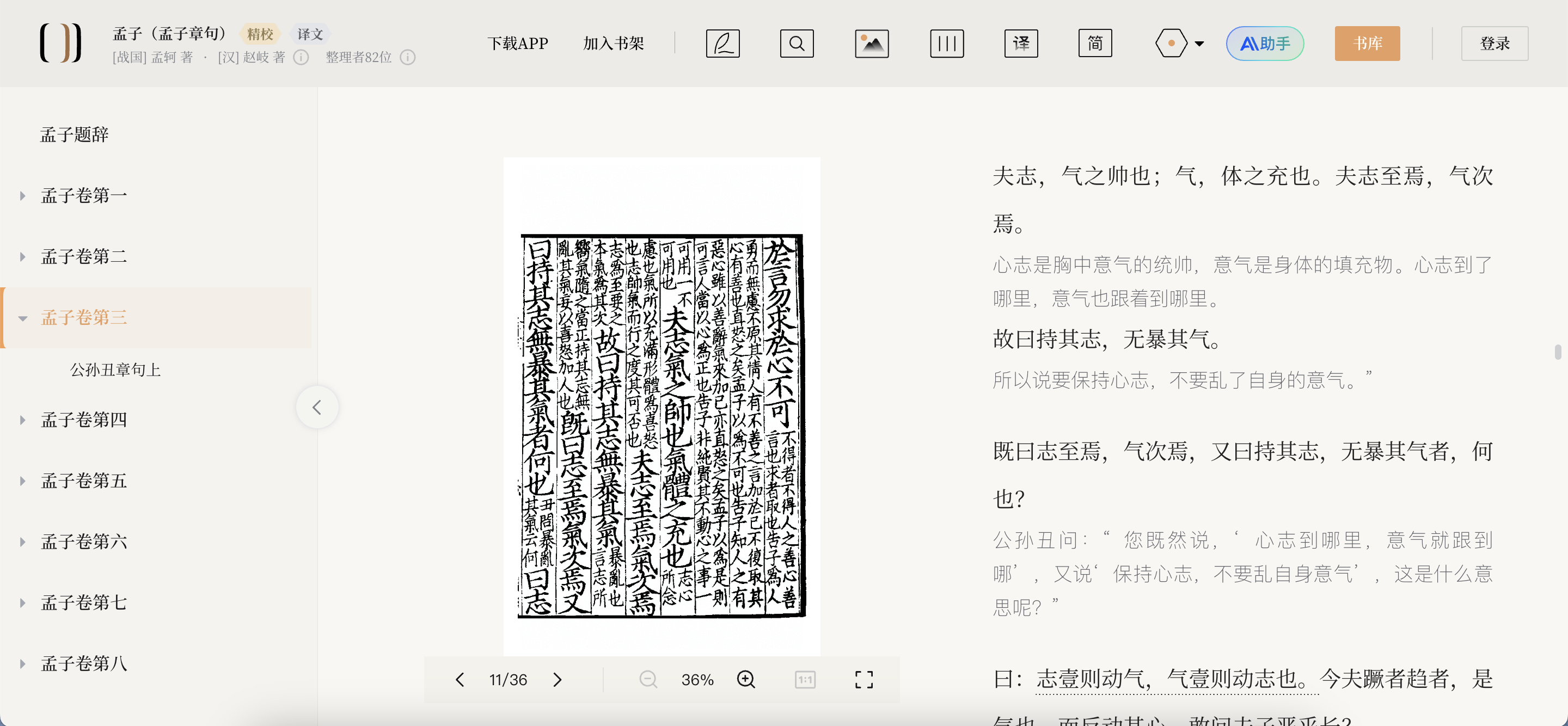Zoom out of the scanned page
The image size is (1568, 726).
648,679
